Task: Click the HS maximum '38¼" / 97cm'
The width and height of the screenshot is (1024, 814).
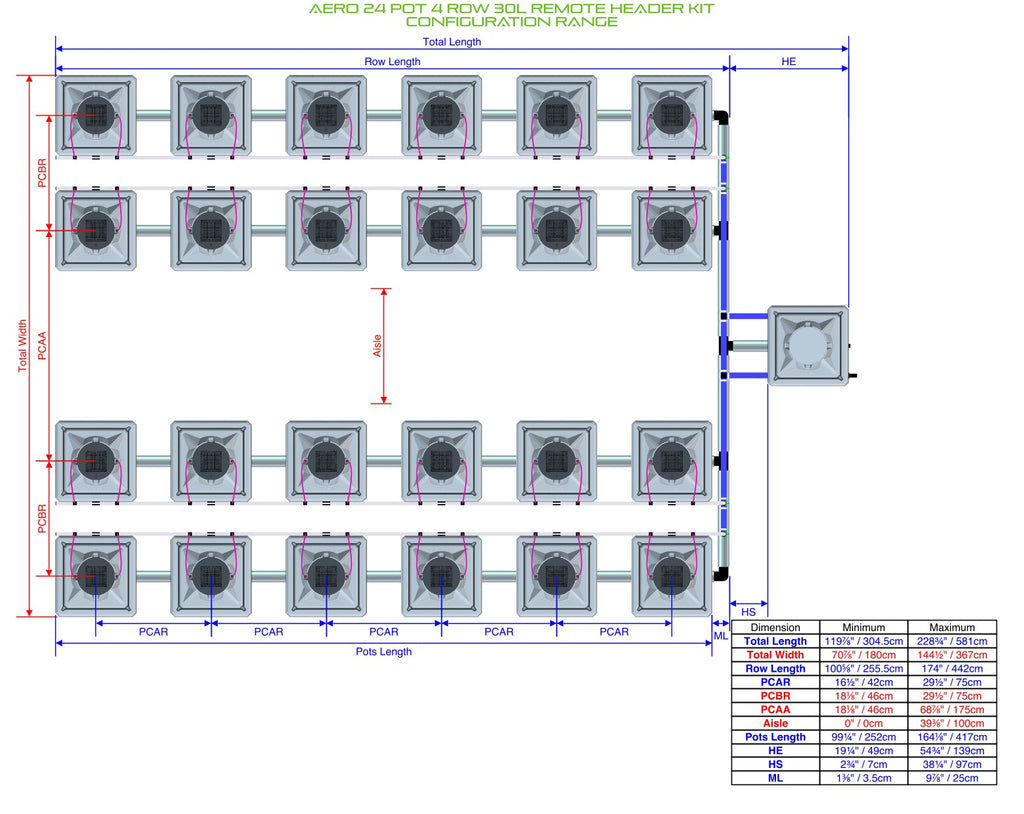Action: [x=952, y=764]
